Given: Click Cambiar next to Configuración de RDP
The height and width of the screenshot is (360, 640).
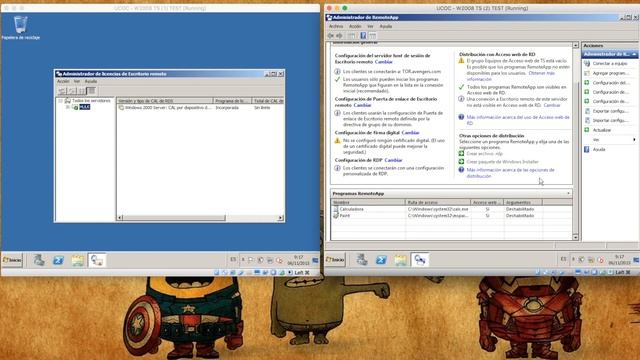Looking at the screenshot, I should (x=393, y=160).
